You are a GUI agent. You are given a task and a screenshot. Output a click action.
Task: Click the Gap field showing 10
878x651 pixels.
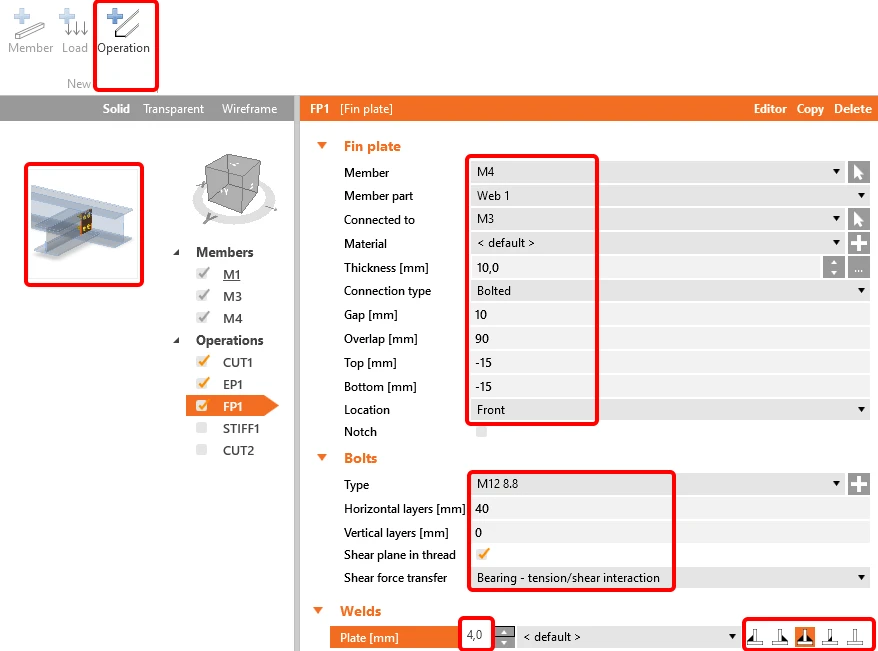(x=670, y=315)
